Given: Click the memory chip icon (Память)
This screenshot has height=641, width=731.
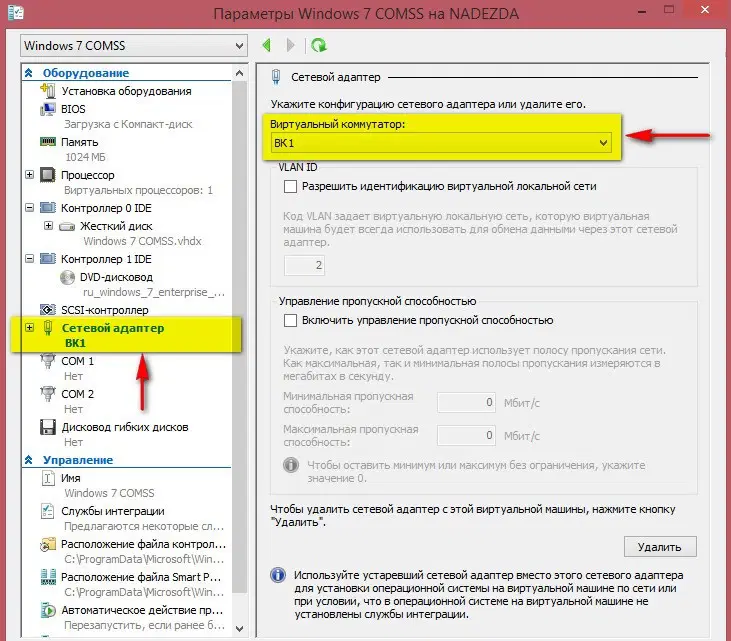Looking at the screenshot, I should point(48,142).
